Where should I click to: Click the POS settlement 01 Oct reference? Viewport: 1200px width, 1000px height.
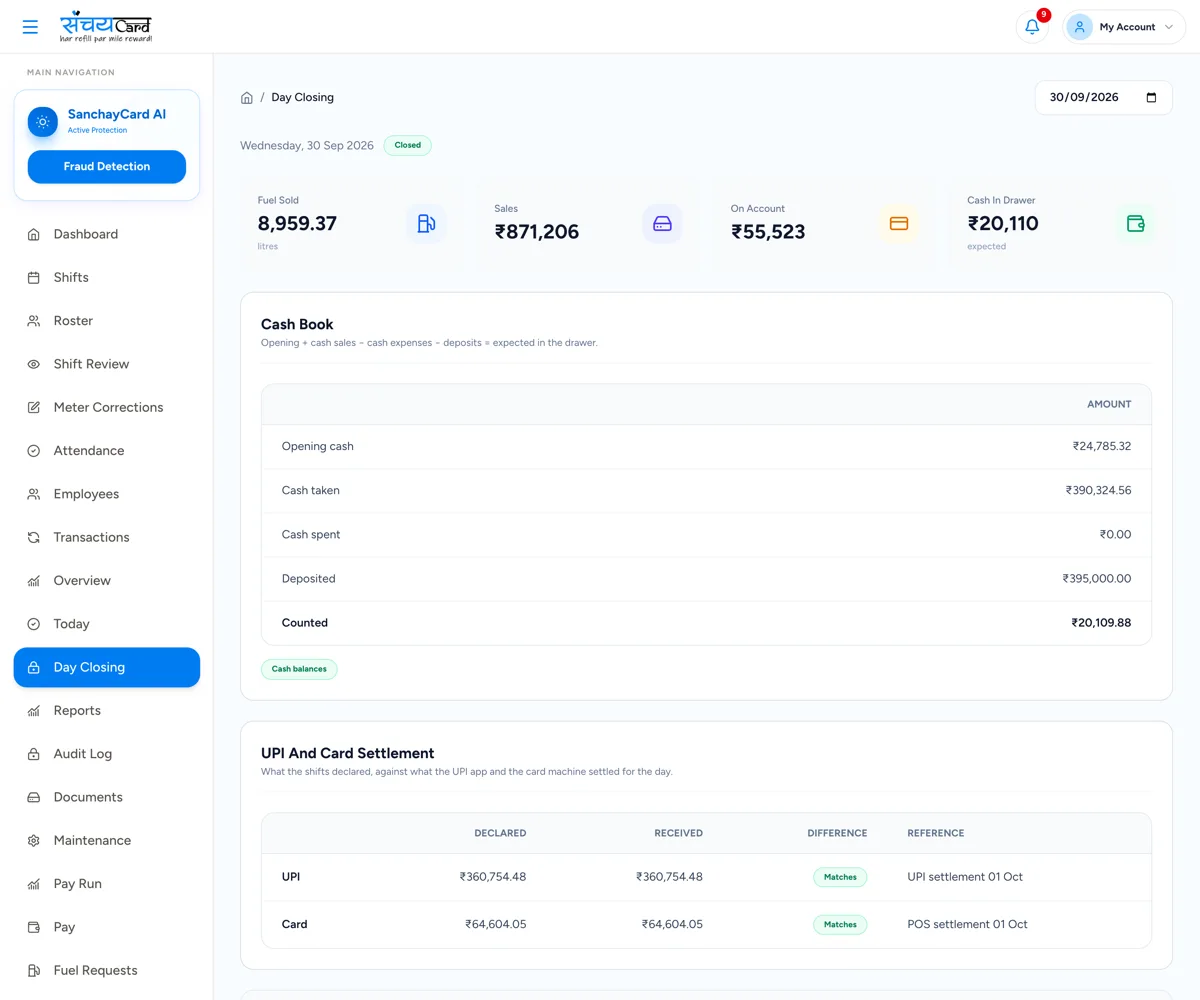967,925
